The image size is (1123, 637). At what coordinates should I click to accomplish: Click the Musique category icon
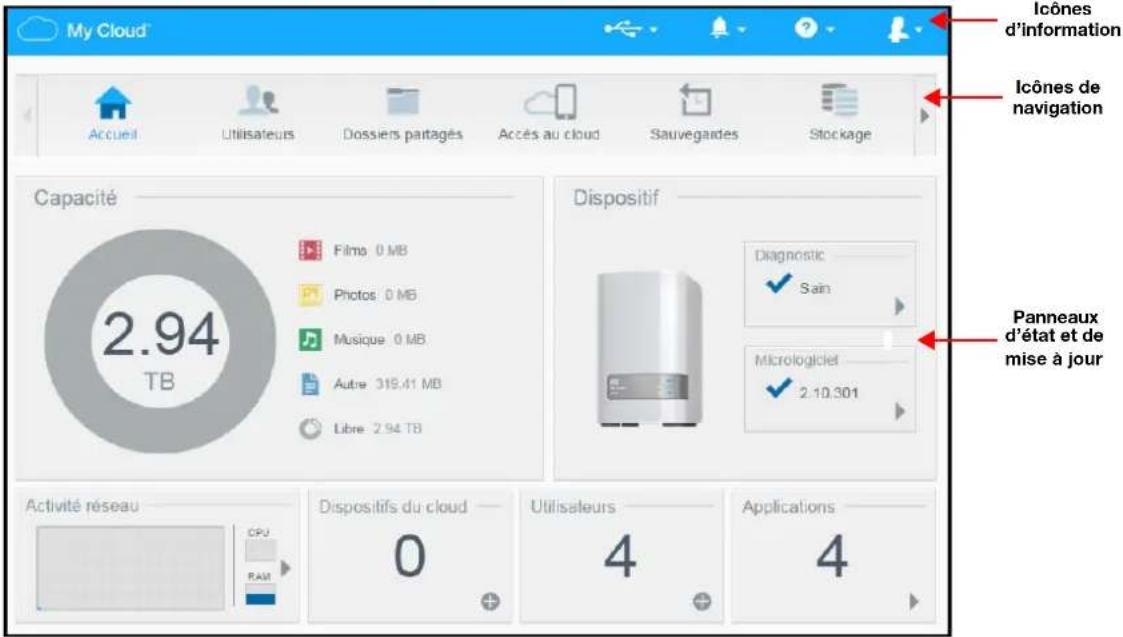tap(310, 339)
